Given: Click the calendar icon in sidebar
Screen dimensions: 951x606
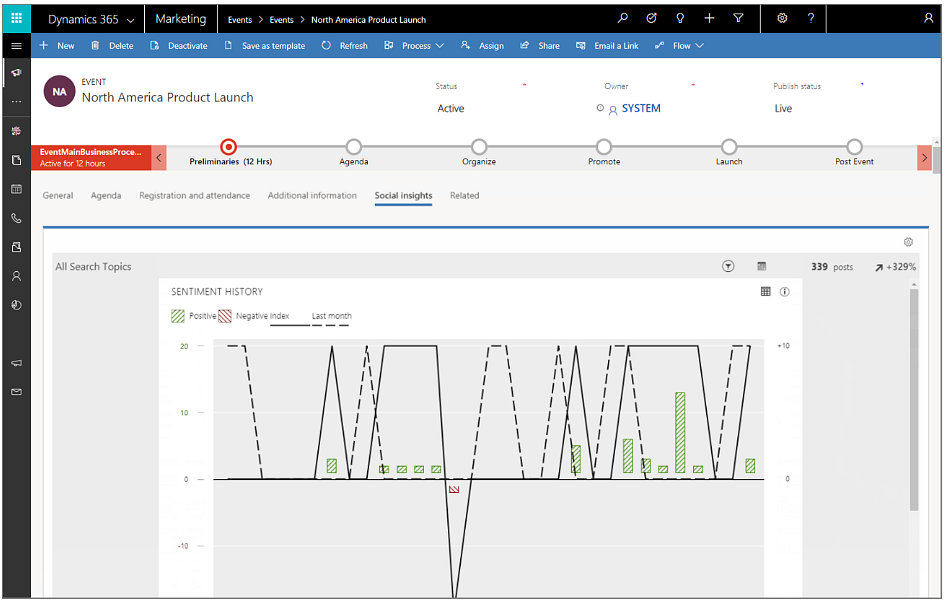Looking at the screenshot, I should point(16,189).
